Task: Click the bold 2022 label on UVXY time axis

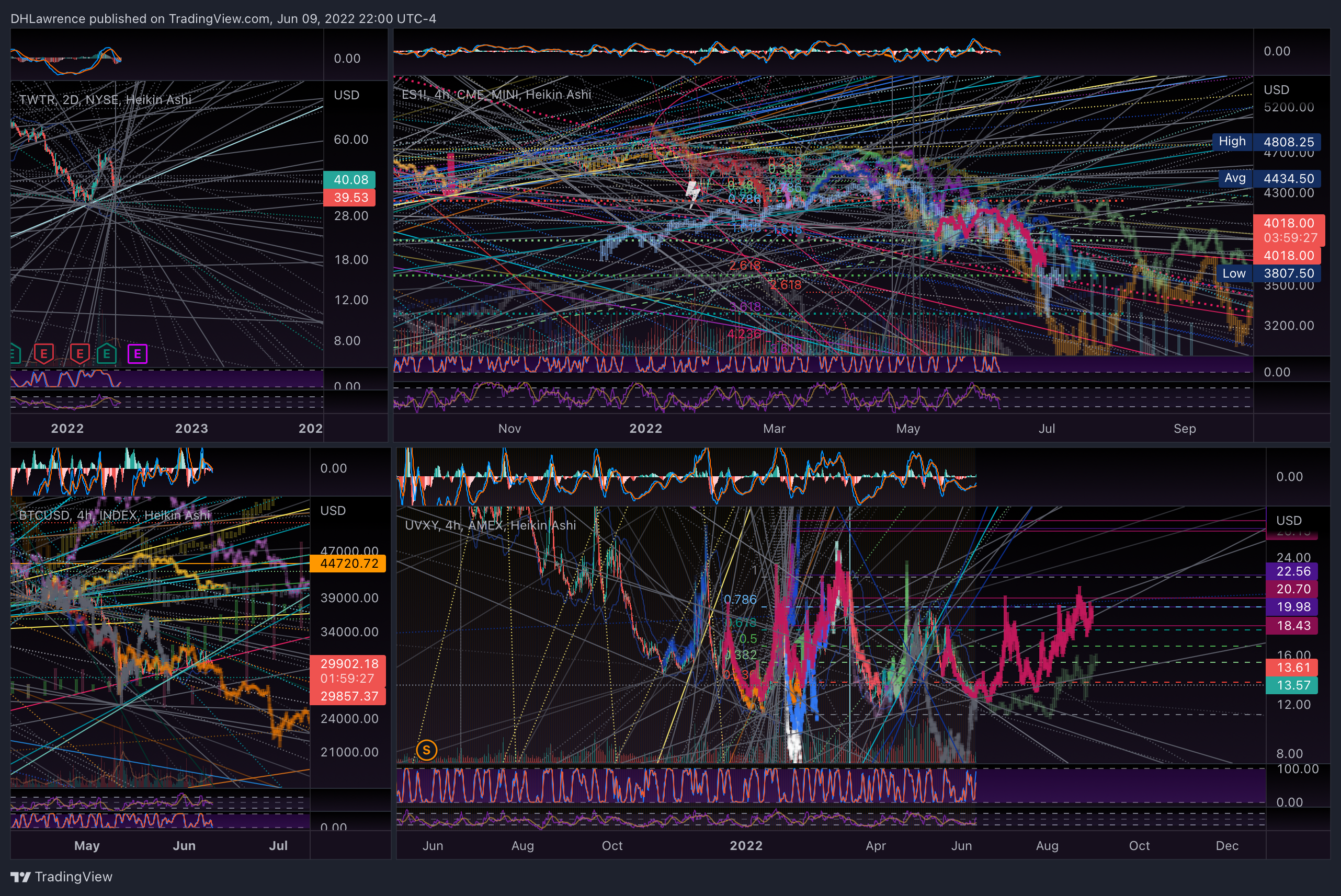Action: [746, 846]
